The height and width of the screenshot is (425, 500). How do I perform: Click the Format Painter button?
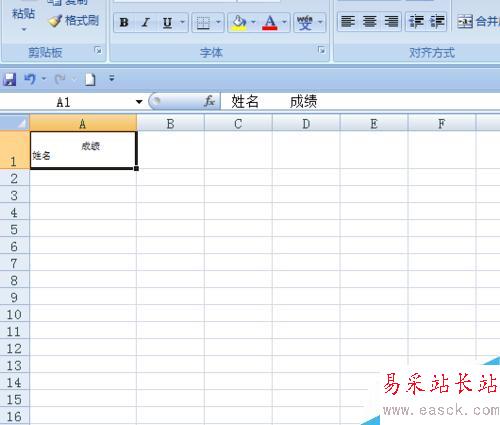pyautogui.click(x=74, y=21)
